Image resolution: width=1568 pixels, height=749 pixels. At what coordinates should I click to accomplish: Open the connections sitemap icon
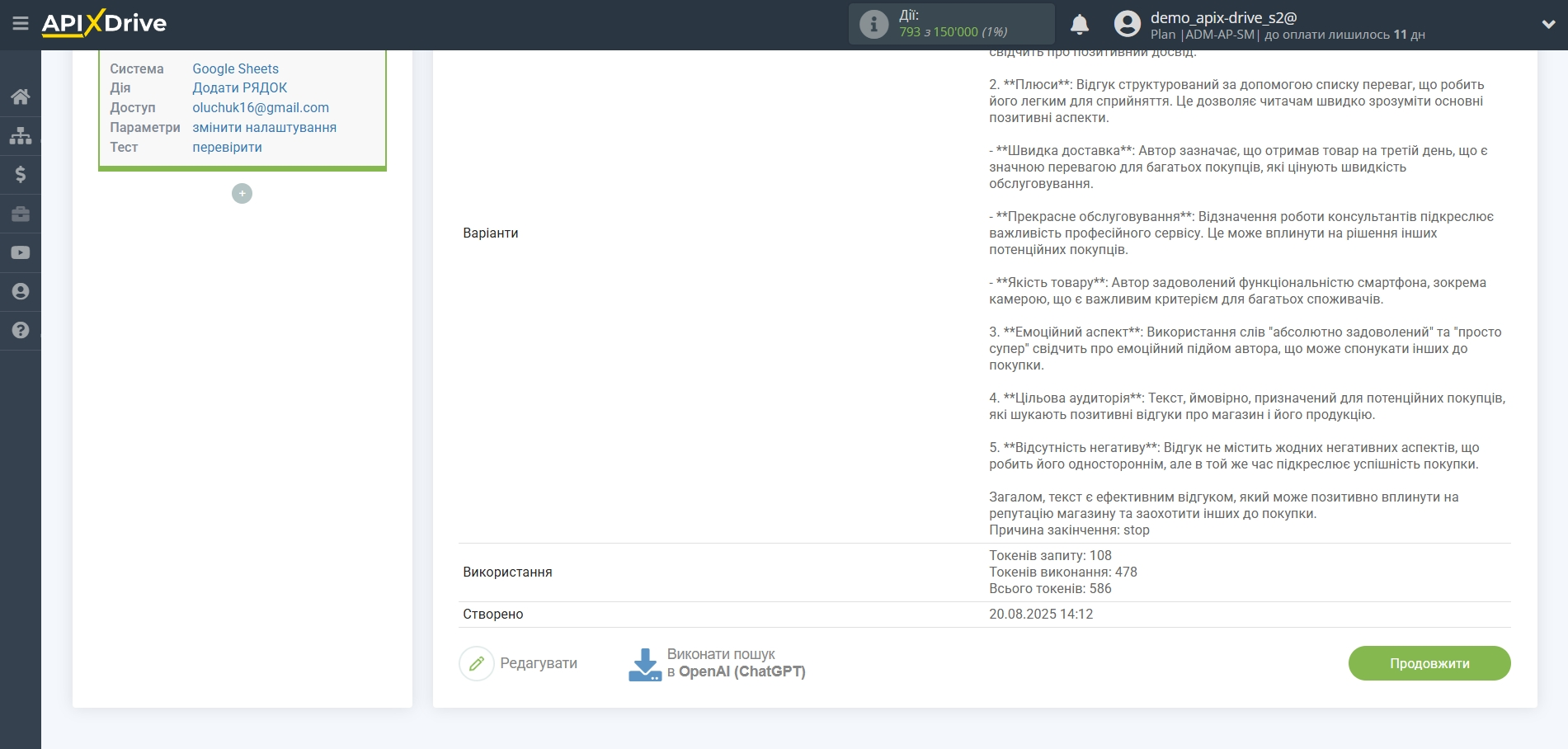coord(21,135)
